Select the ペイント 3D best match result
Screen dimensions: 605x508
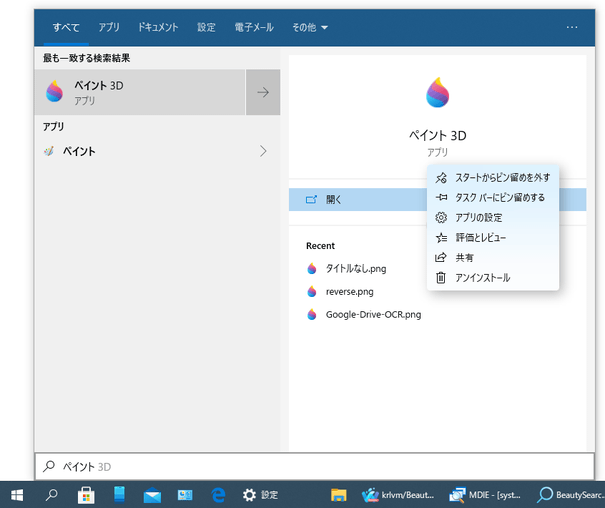[140, 92]
